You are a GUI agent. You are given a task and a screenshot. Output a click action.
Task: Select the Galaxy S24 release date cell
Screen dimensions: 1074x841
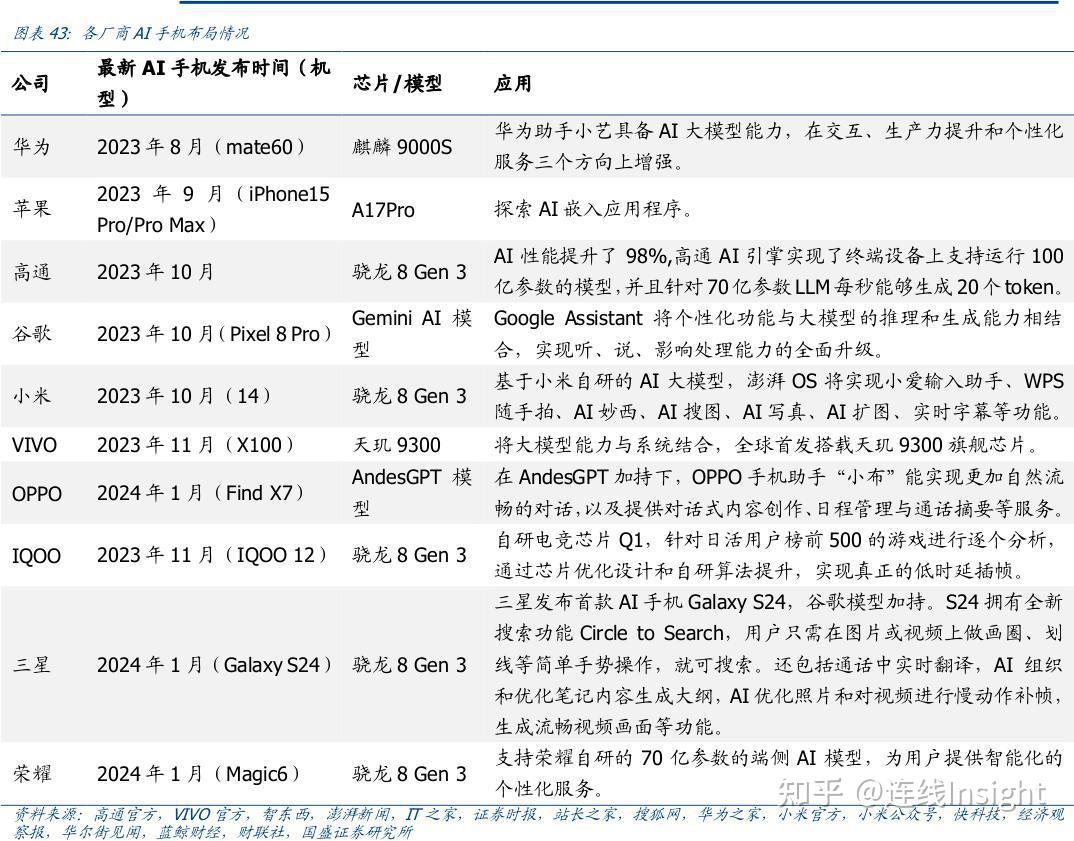coord(215,663)
